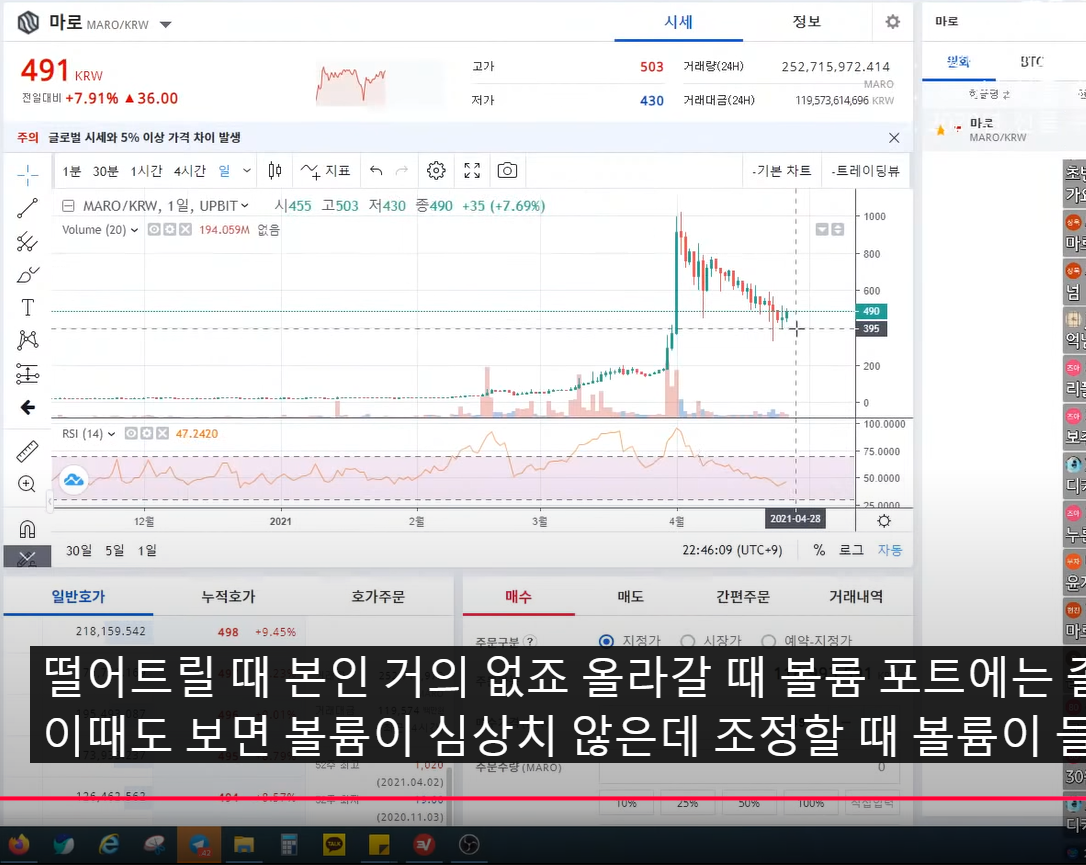Activate the zoom-in magnifier tool
Screen dimensions: 1086x865
point(27,483)
